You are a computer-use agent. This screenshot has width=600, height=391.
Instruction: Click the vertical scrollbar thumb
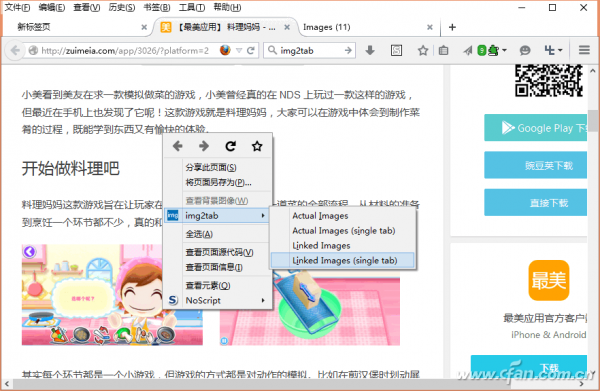click(x=593, y=121)
